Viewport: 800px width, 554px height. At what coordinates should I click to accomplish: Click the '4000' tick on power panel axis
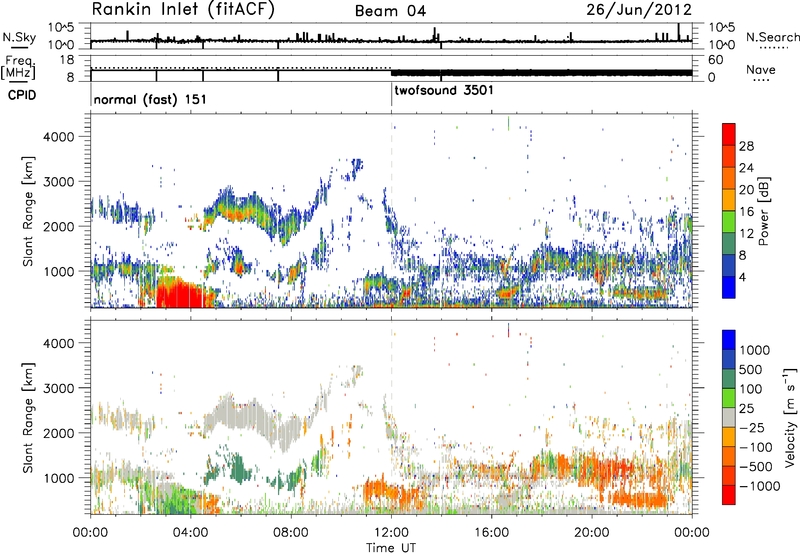(59, 137)
